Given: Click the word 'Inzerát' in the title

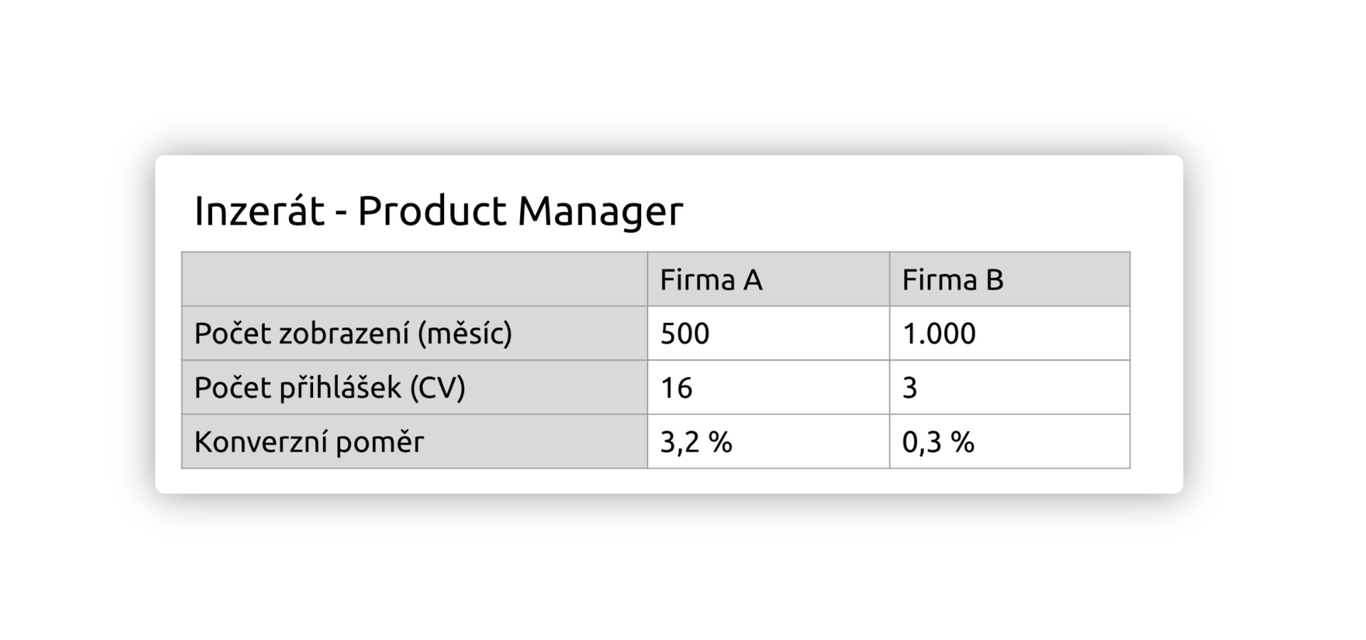Looking at the screenshot, I should click(x=259, y=211).
